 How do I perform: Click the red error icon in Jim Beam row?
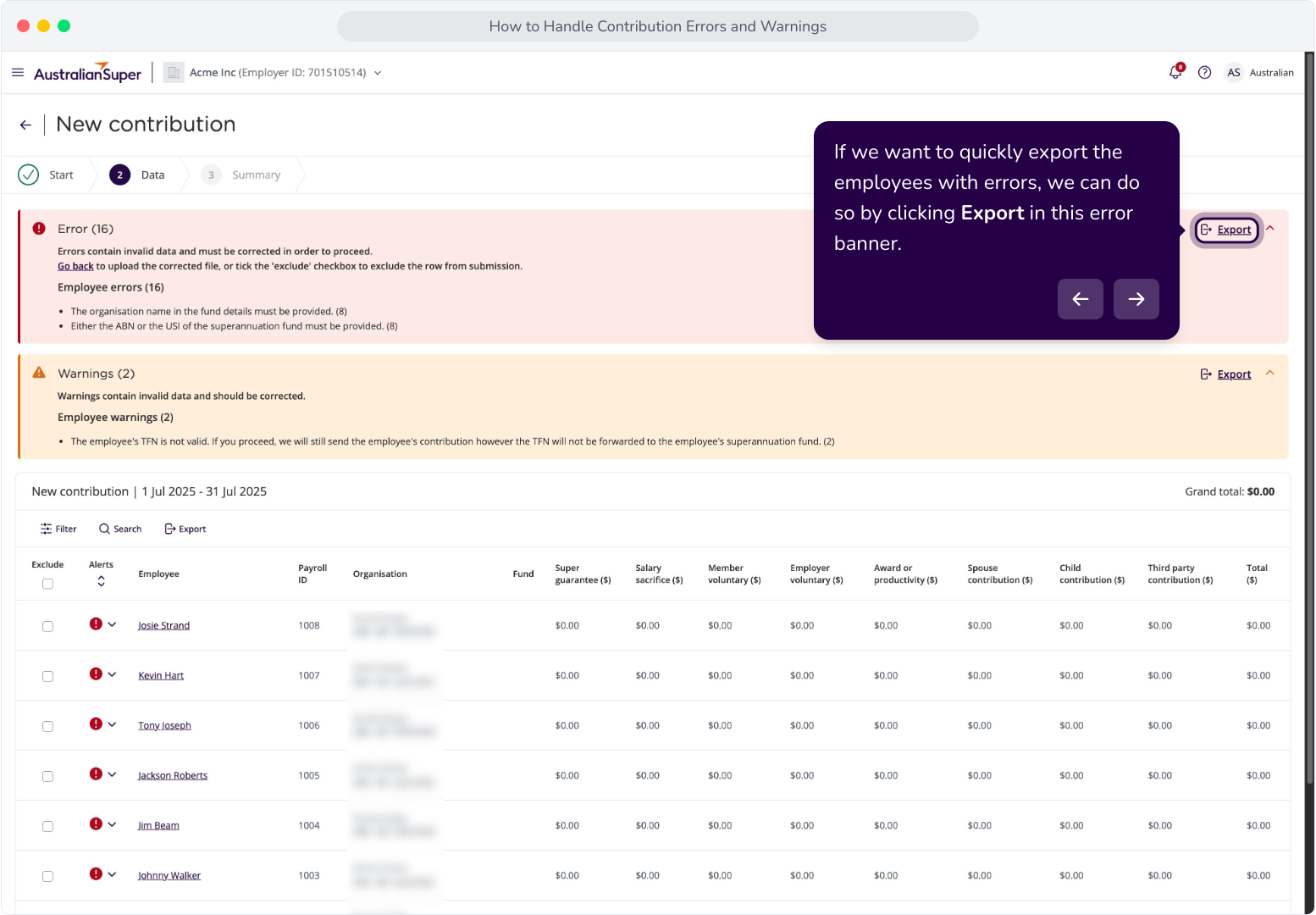point(96,824)
